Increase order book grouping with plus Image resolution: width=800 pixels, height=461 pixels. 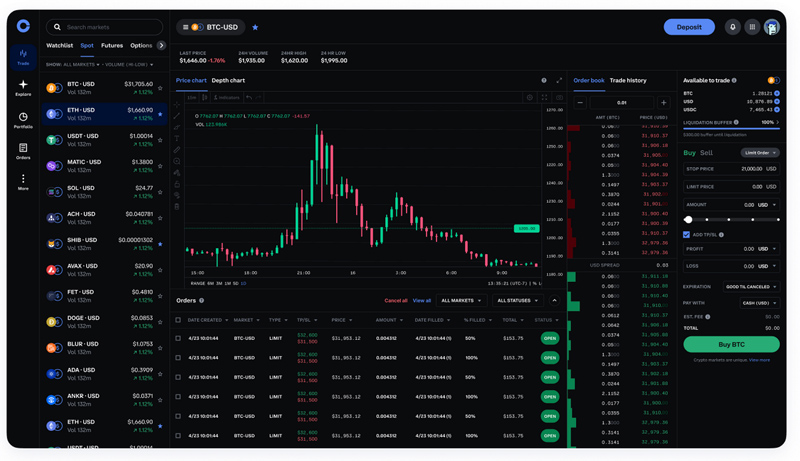click(663, 102)
